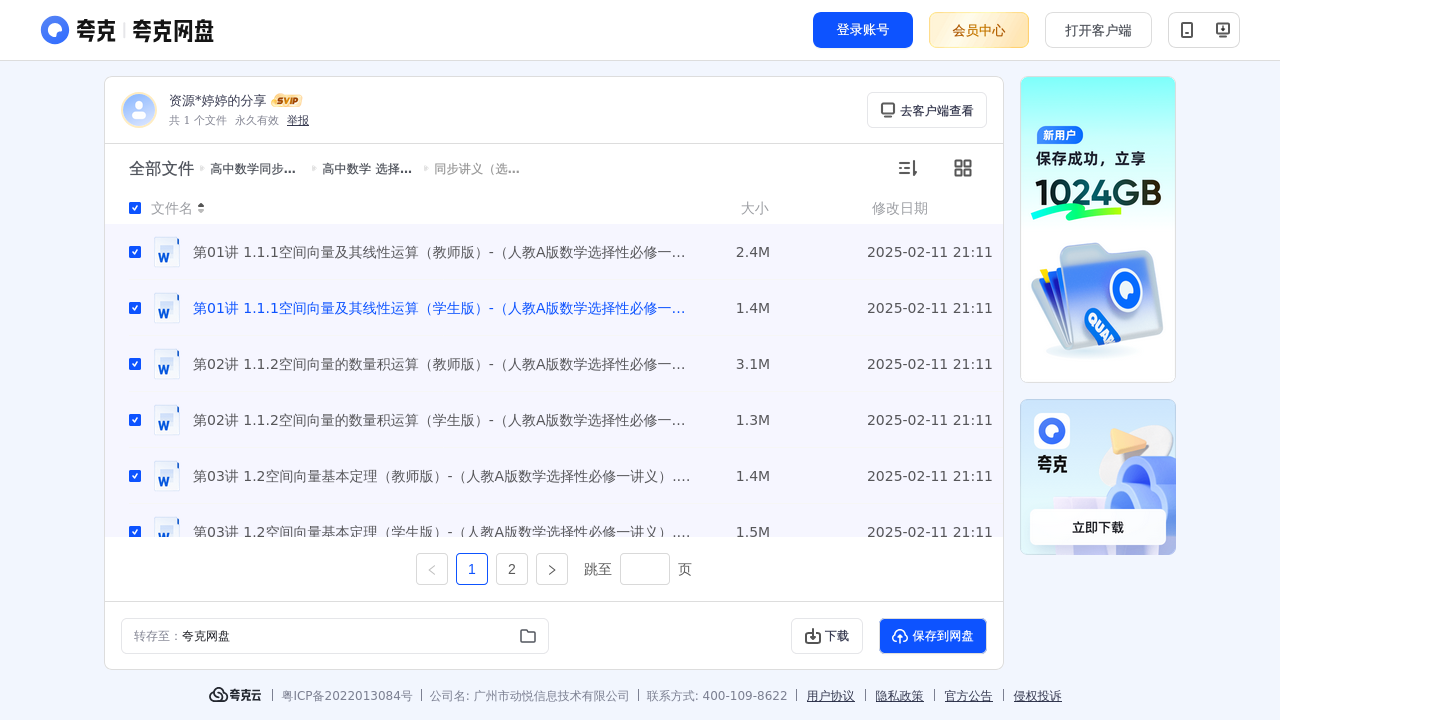Open the 用户协议 link
This screenshot has height=720, width=1452.
[831, 696]
